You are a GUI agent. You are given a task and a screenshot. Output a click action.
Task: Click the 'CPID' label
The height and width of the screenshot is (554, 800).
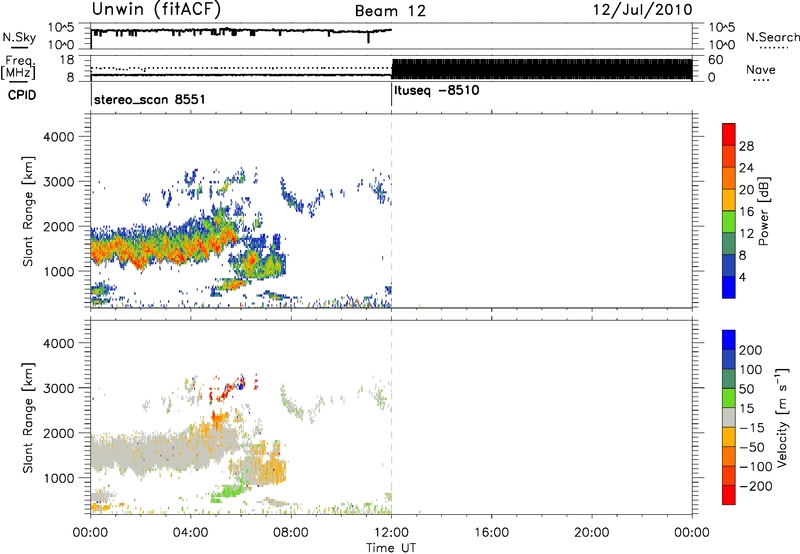point(22,95)
